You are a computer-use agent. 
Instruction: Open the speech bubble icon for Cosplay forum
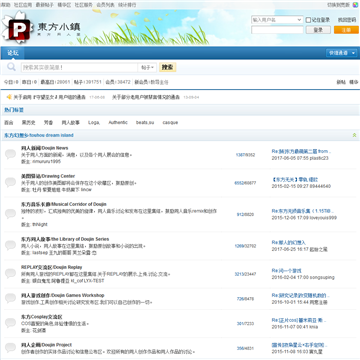tap(10, 323)
